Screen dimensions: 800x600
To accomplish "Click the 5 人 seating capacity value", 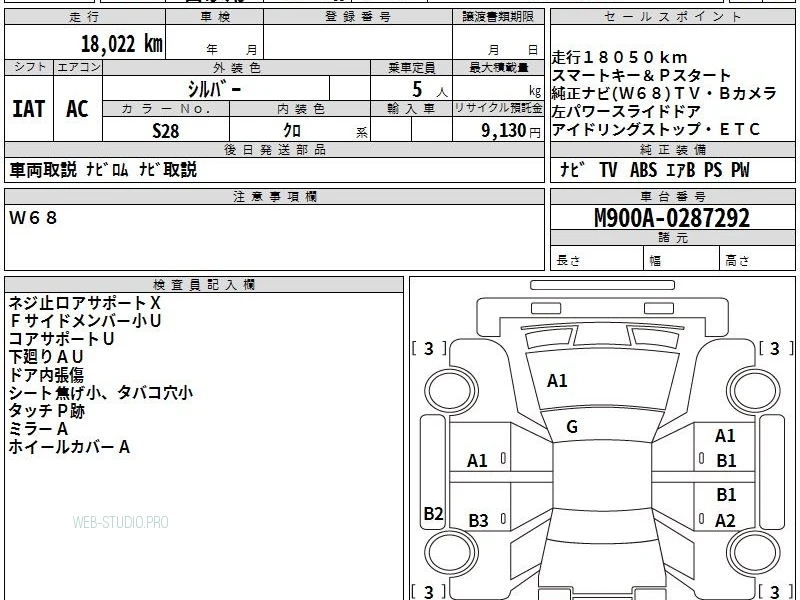I will 429,90.
